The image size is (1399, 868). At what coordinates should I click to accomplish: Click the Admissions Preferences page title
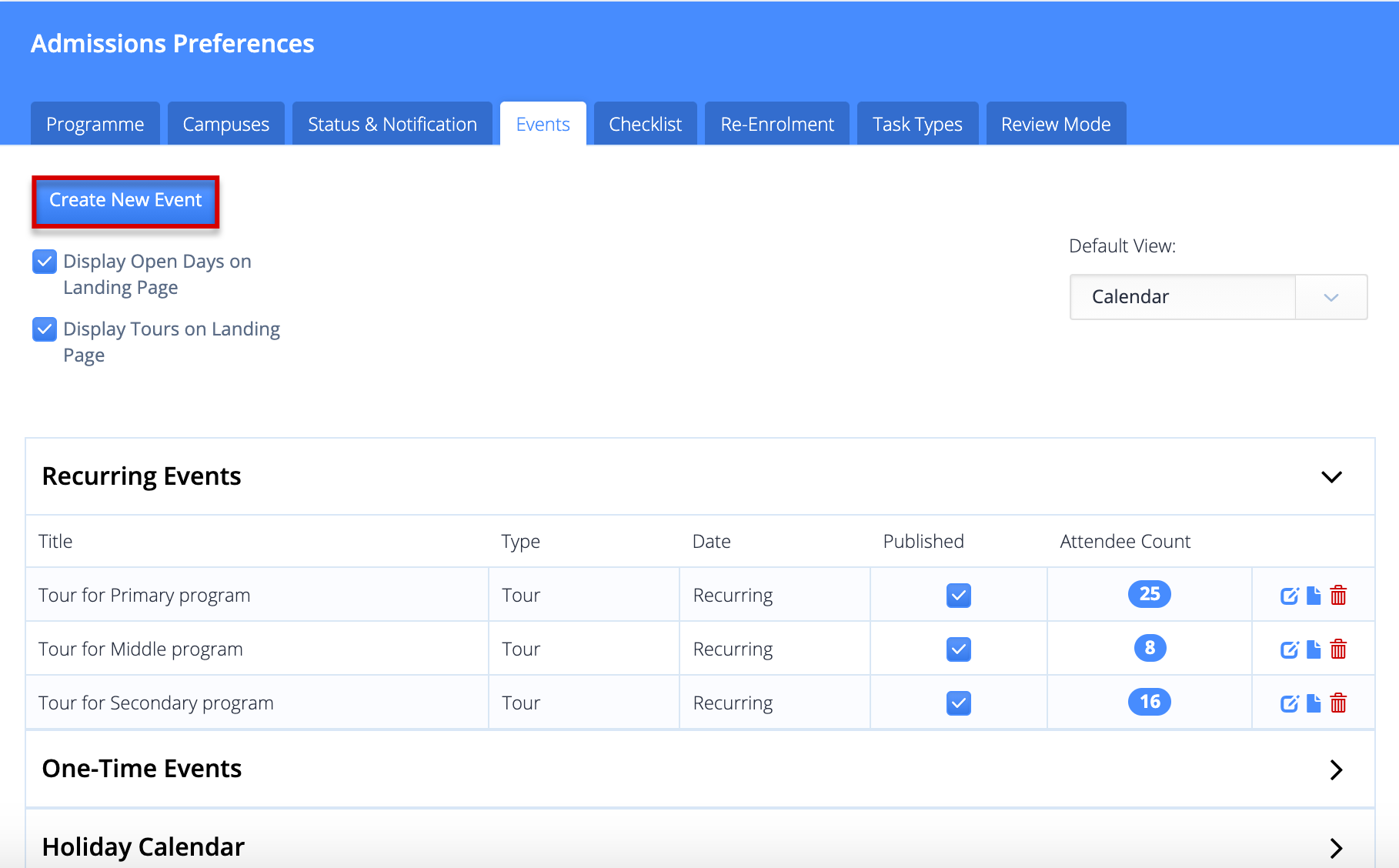pos(172,44)
